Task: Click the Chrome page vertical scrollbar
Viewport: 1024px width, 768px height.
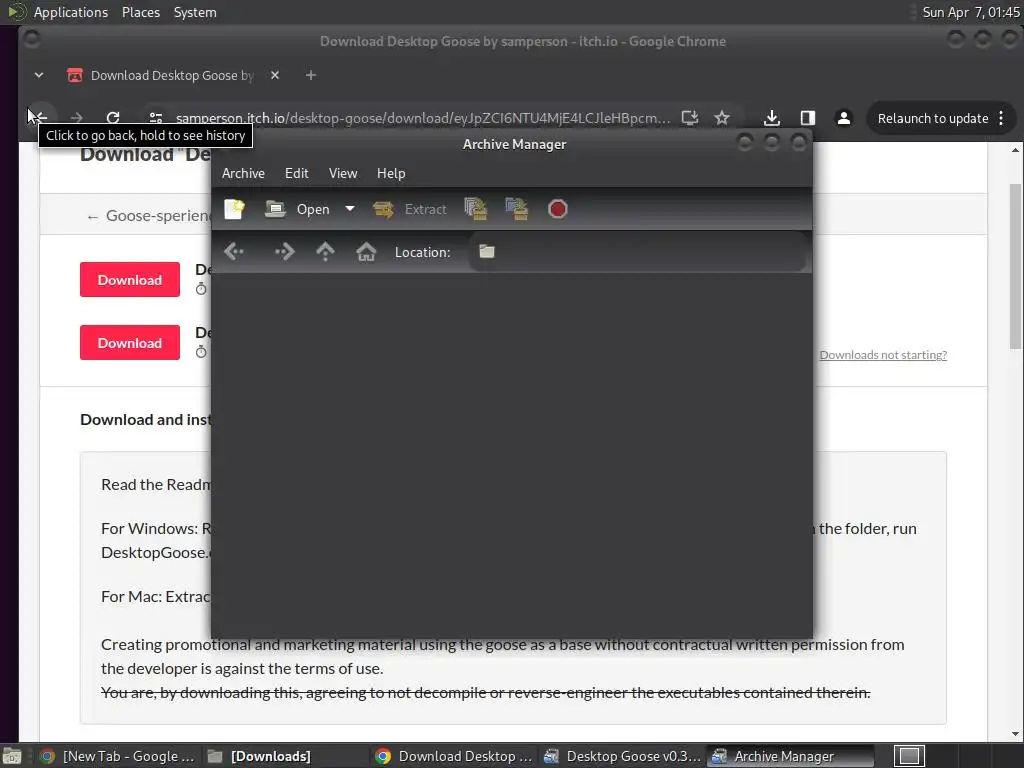Action: tap(1016, 268)
